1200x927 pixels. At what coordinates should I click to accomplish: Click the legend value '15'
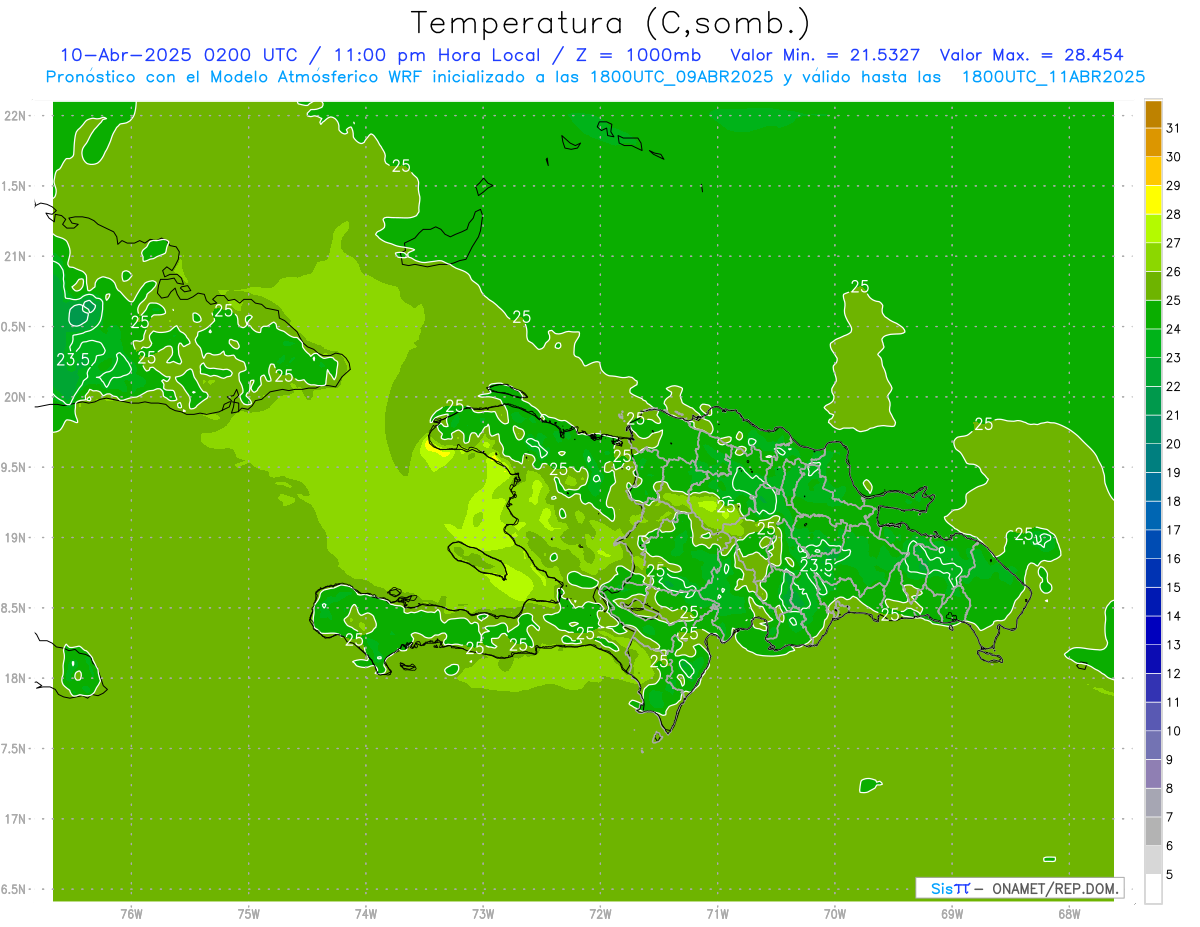pos(1174,587)
